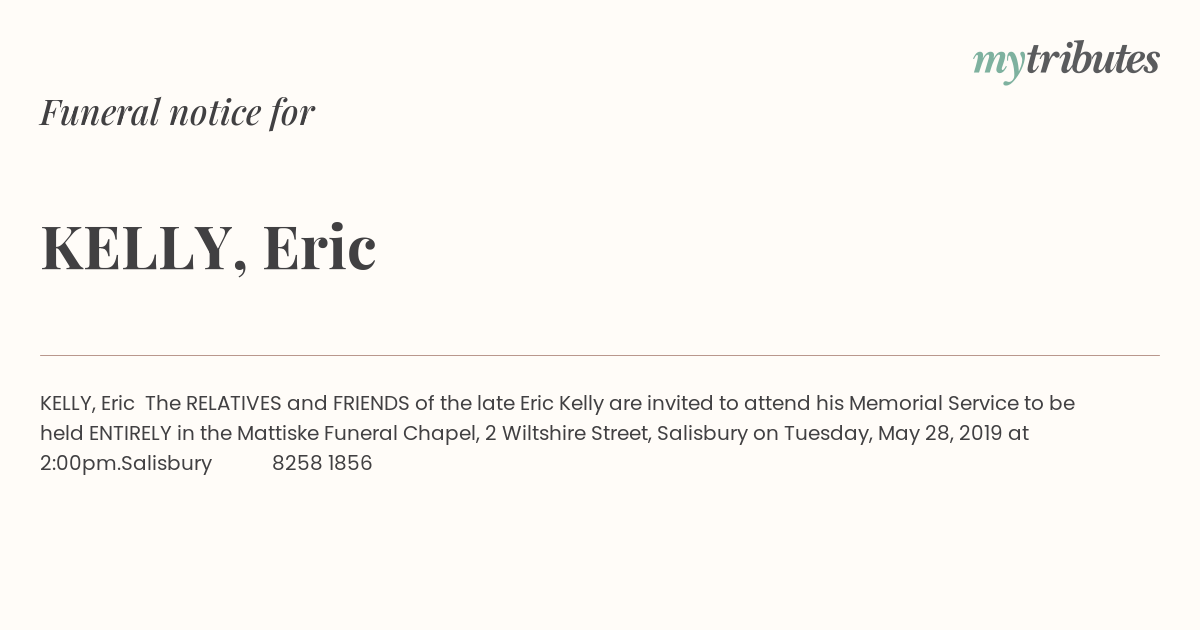Image resolution: width=1200 pixels, height=630 pixels.
Task: Select the "Funeral notice for" subtitle
Action: coord(177,112)
